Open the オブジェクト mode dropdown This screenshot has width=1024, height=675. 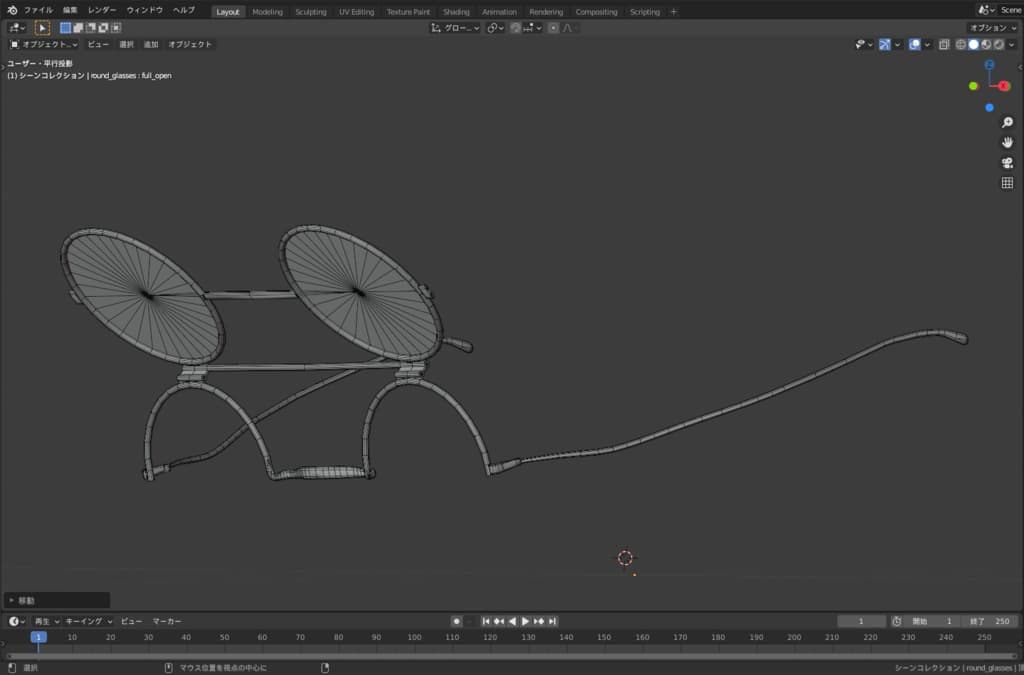pyautogui.click(x=43, y=44)
